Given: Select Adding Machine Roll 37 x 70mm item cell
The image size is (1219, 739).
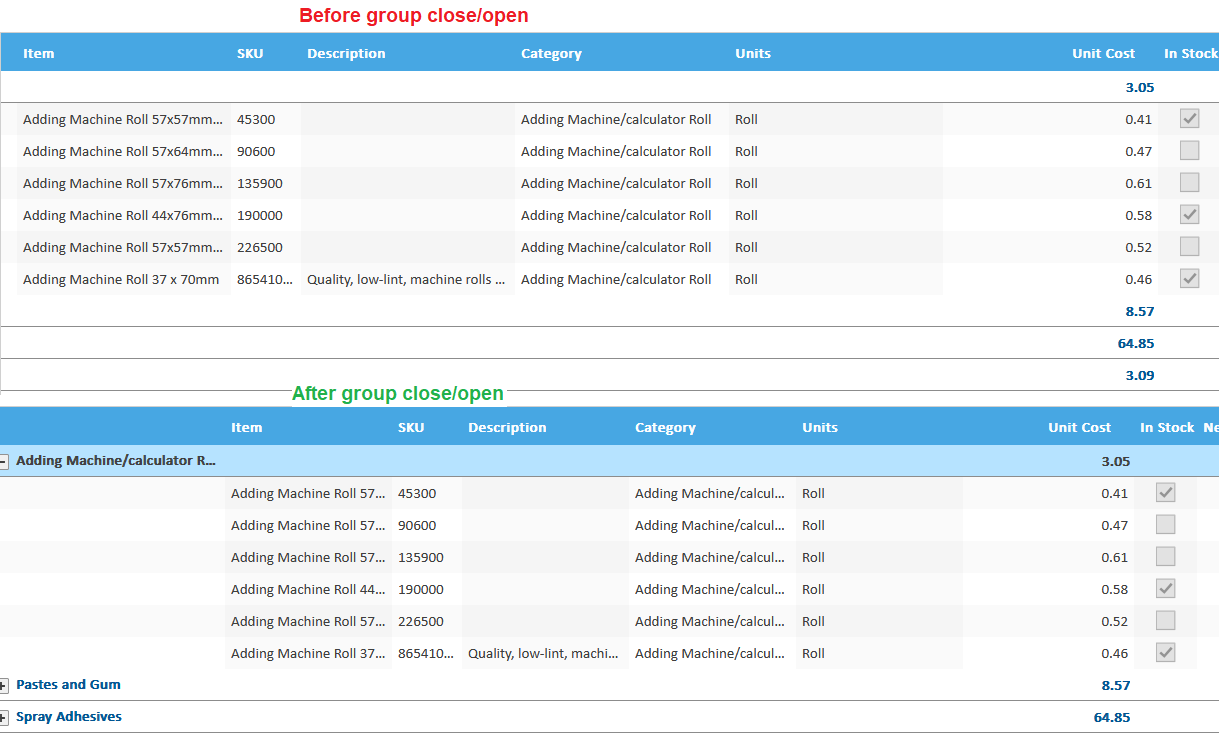Looking at the screenshot, I should pos(123,279).
